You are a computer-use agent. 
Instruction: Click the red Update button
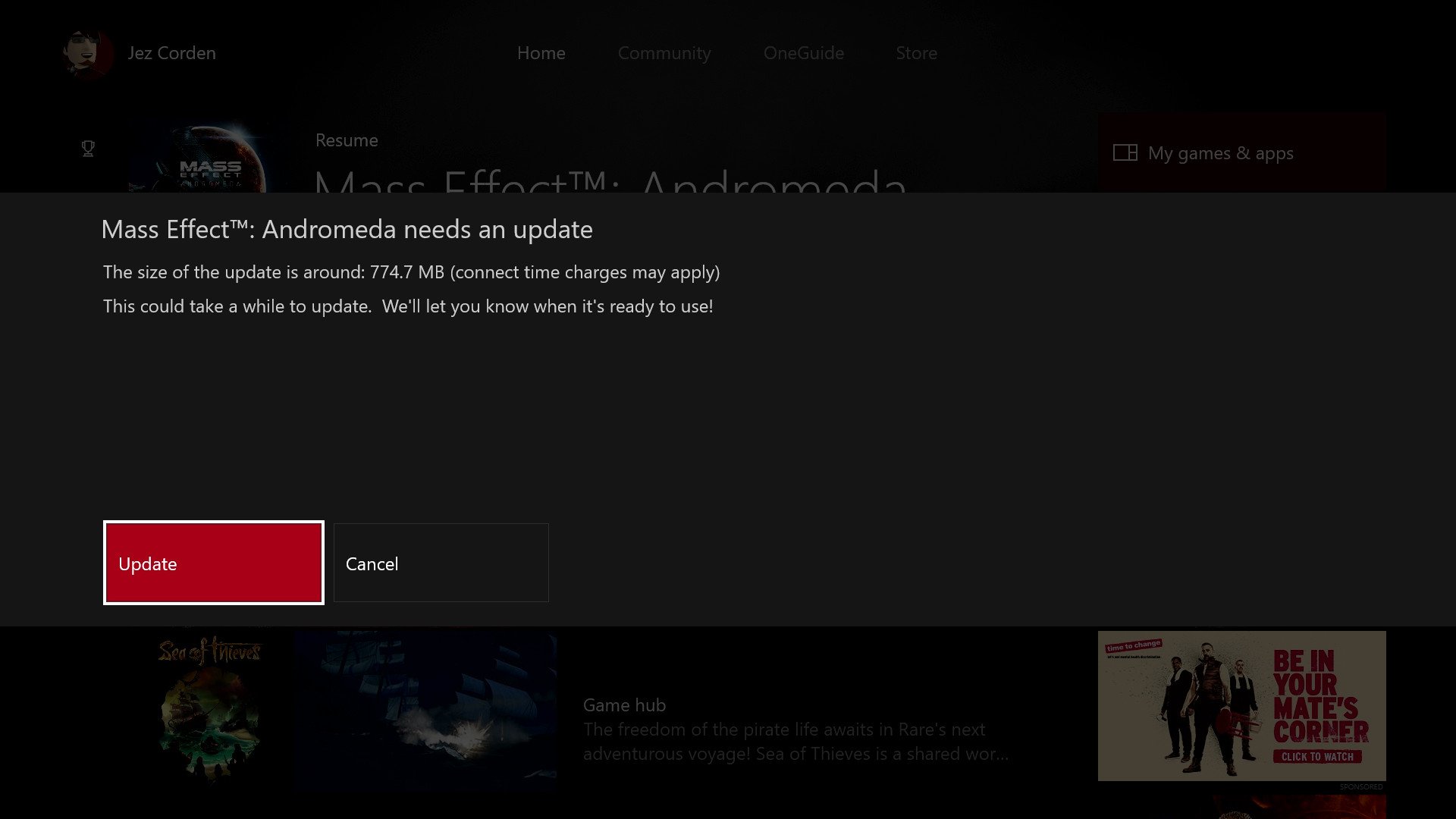pyautogui.click(x=213, y=563)
